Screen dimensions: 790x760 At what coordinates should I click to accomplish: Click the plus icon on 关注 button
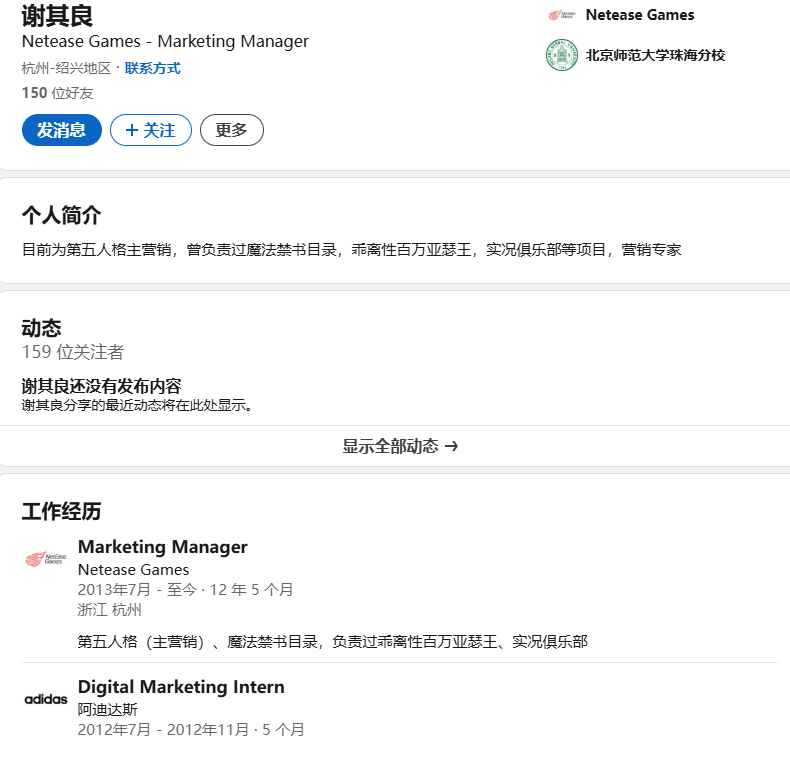[131, 130]
